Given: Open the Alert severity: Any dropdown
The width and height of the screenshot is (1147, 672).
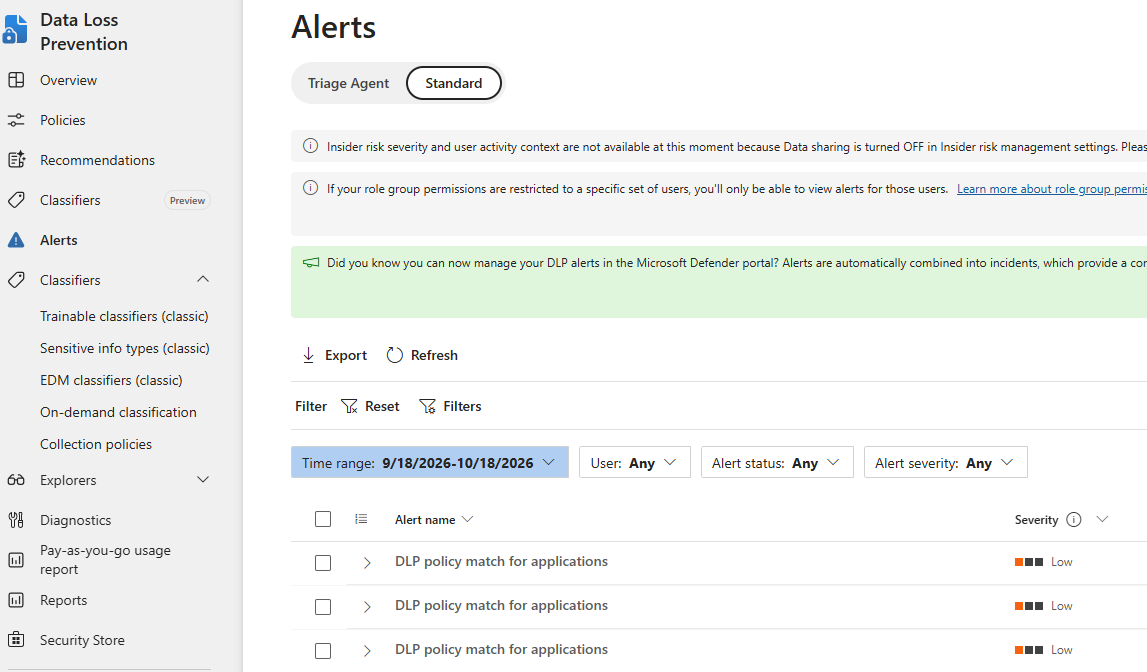Looking at the screenshot, I should click(945, 462).
